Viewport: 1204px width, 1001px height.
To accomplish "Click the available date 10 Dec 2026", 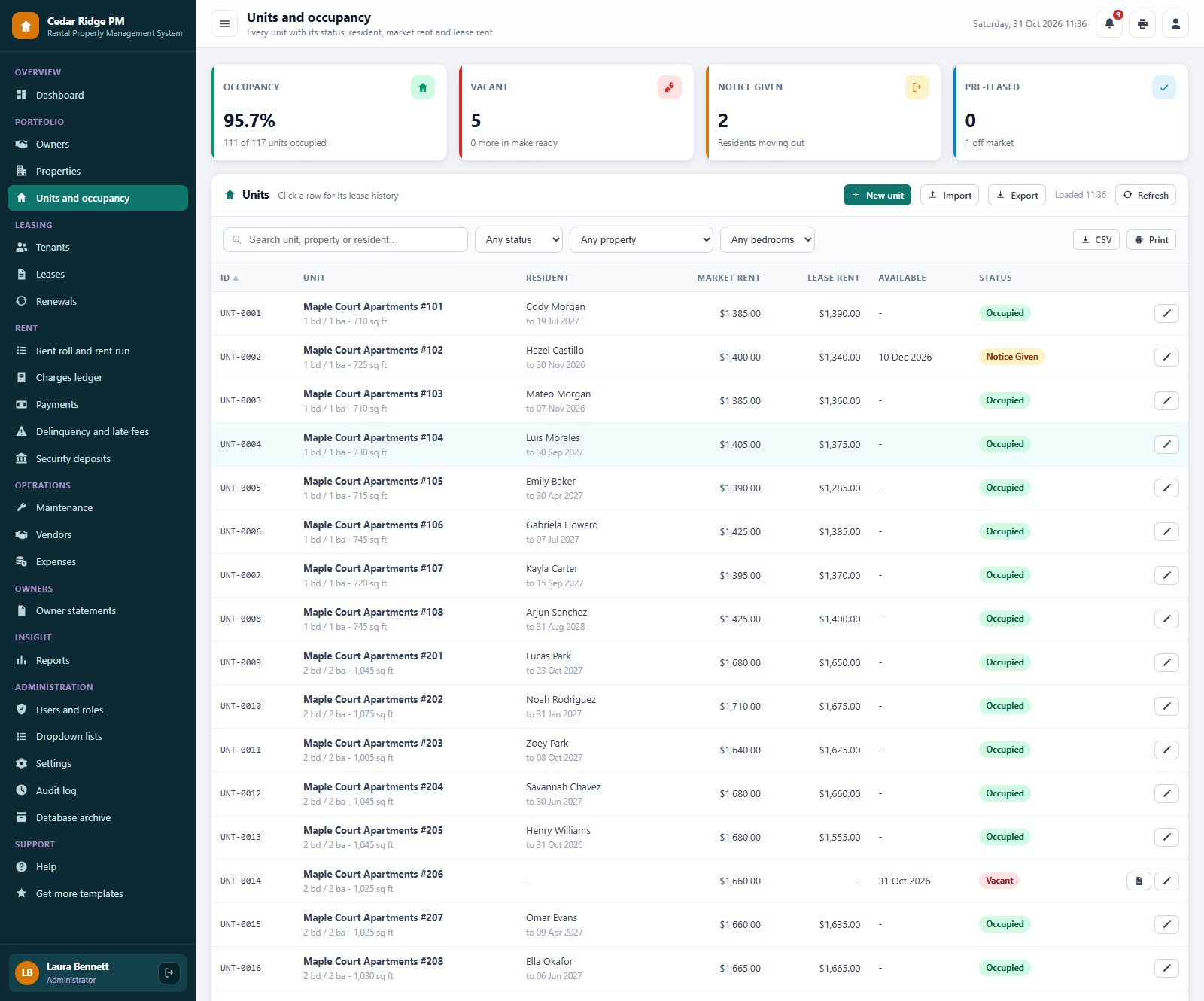I will tap(905, 357).
